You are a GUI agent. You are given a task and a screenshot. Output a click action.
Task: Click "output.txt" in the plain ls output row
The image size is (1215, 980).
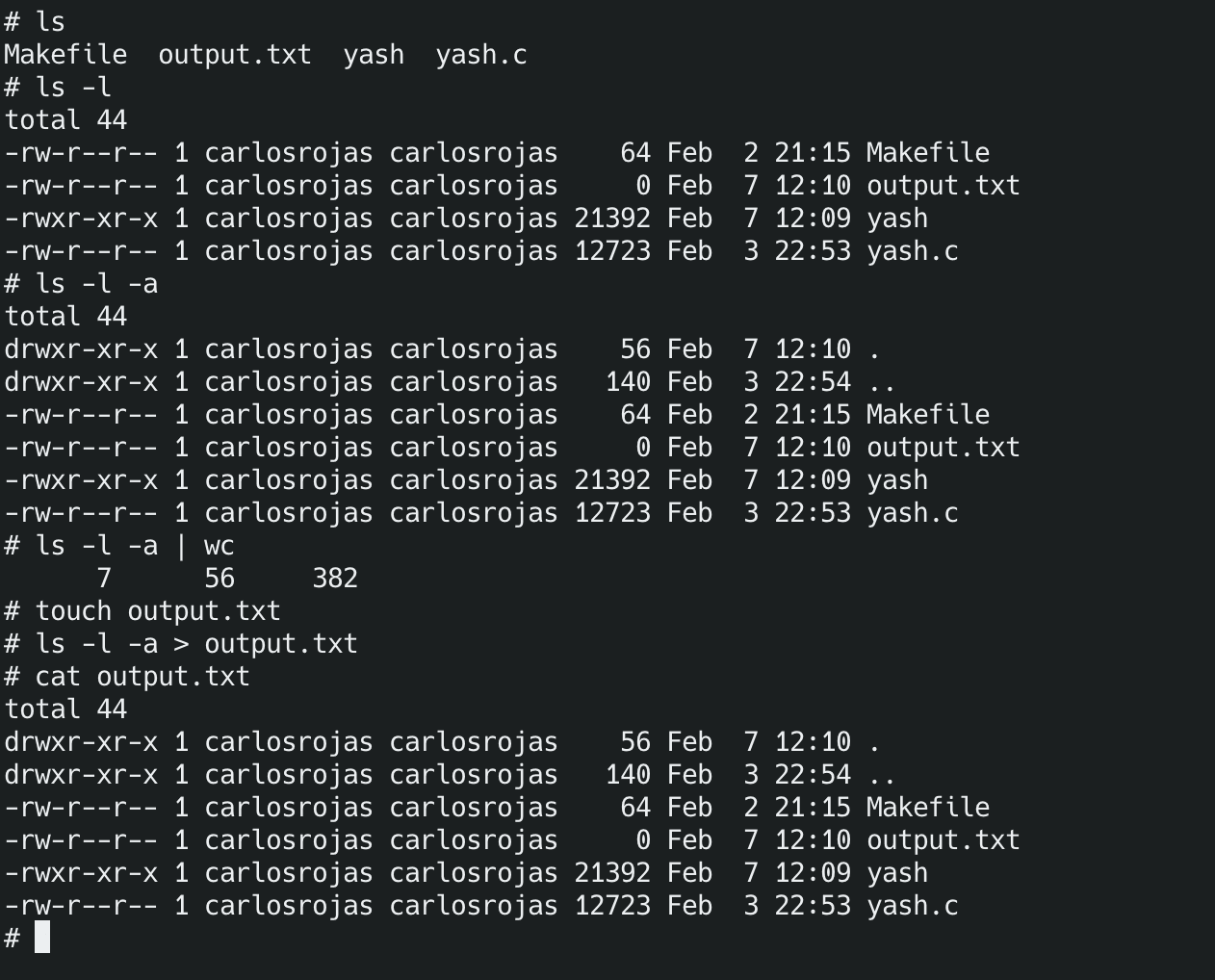235,54
